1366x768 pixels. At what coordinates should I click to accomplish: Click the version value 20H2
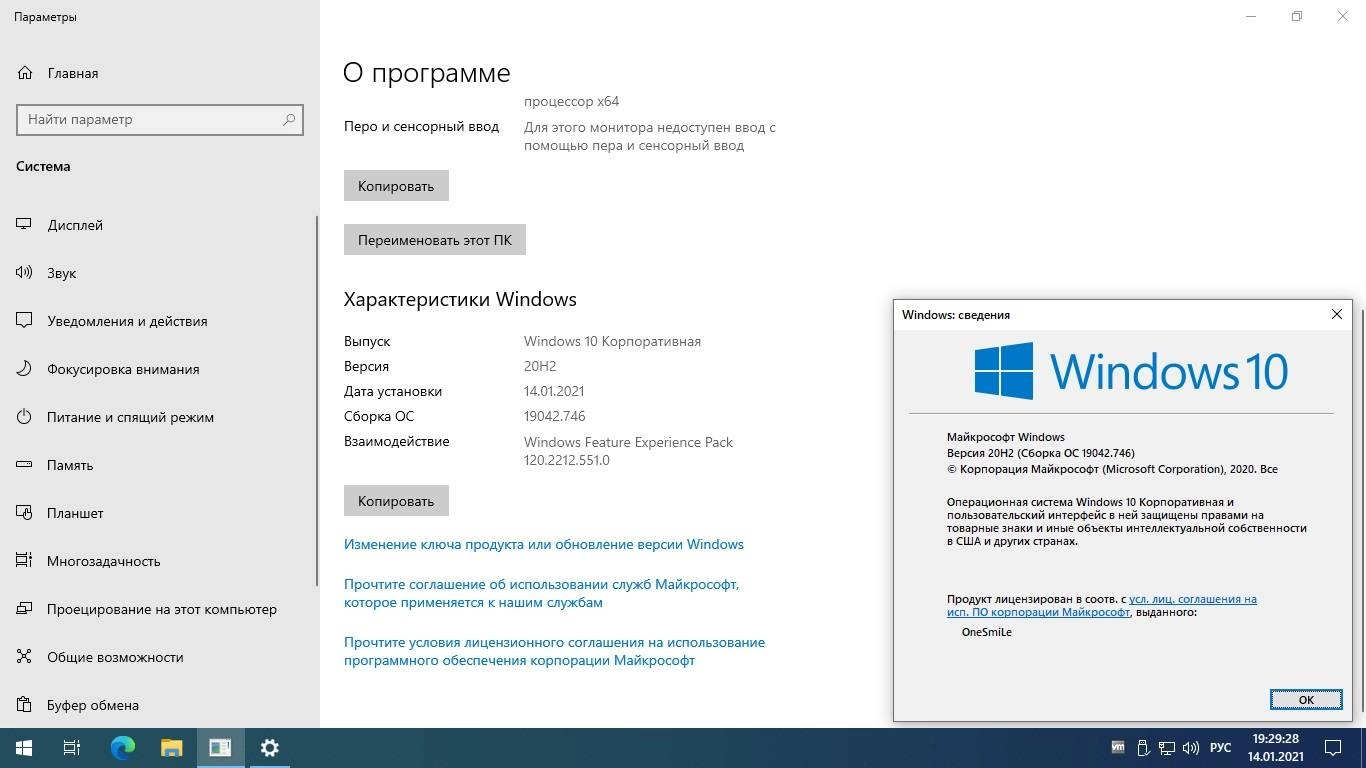[540, 366]
